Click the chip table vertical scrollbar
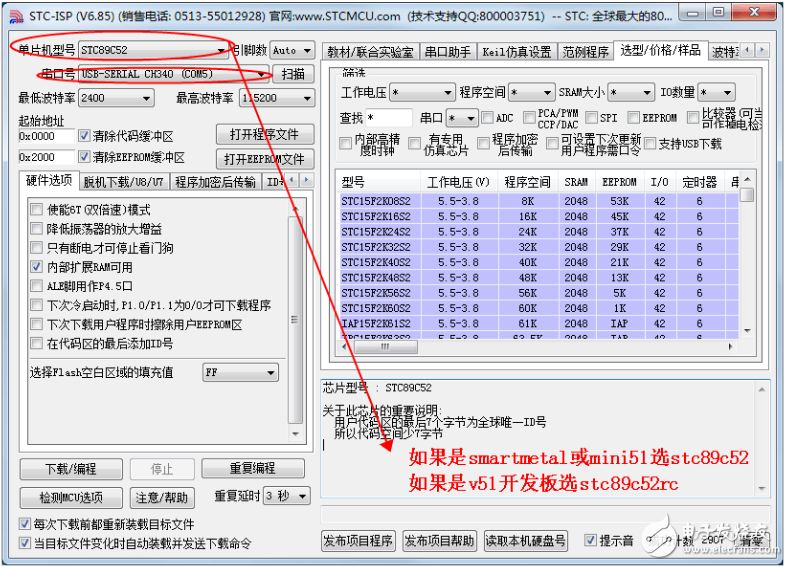This screenshot has height=566, width=789. [x=747, y=260]
